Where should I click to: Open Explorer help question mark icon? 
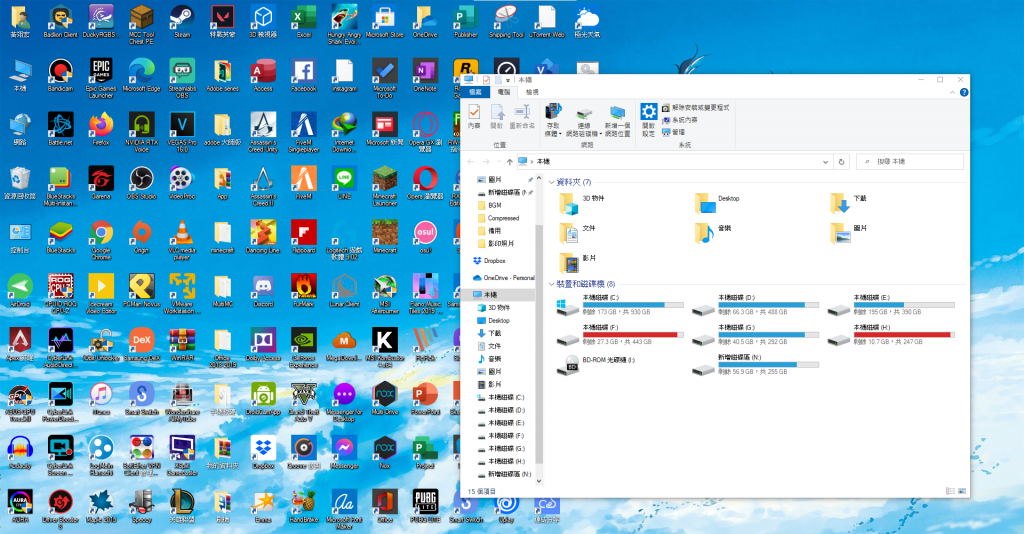point(964,93)
